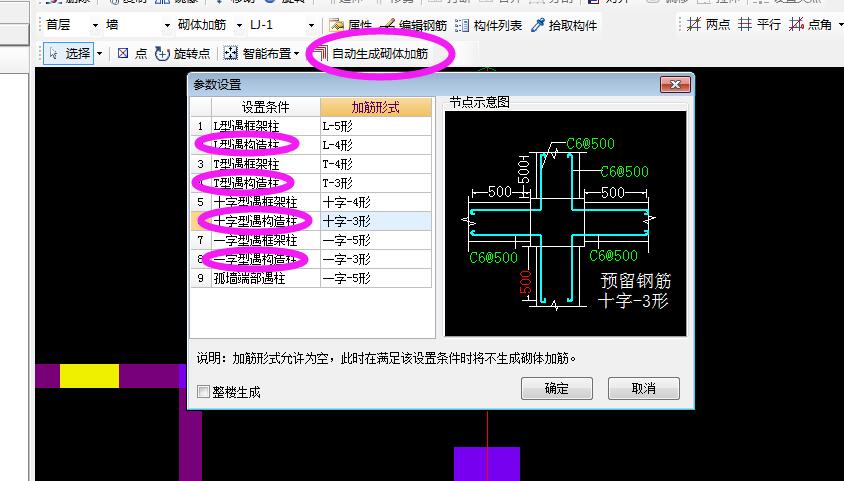The width and height of the screenshot is (844, 481).
Task: Click the 一字-3形 reinforcement cell
Action: pyautogui.click(x=376, y=259)
